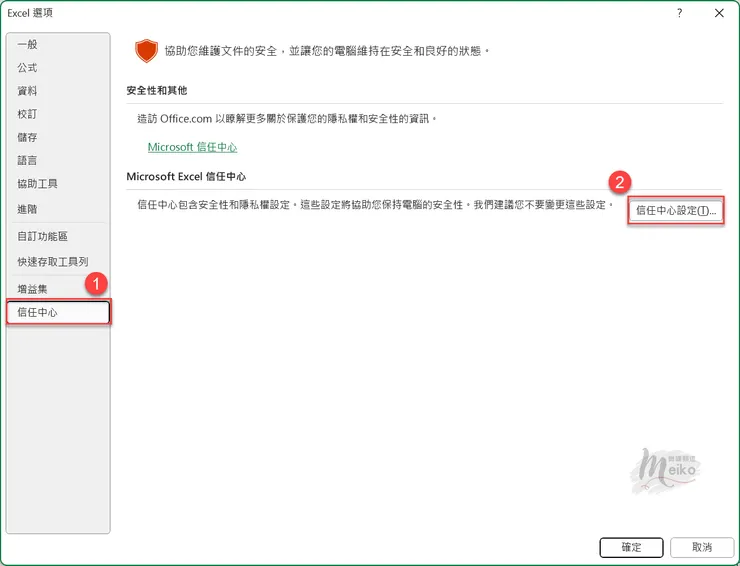The image size is (740, 566).
Task: Click the 信任中心設定 button
Action: coord(676,211)
